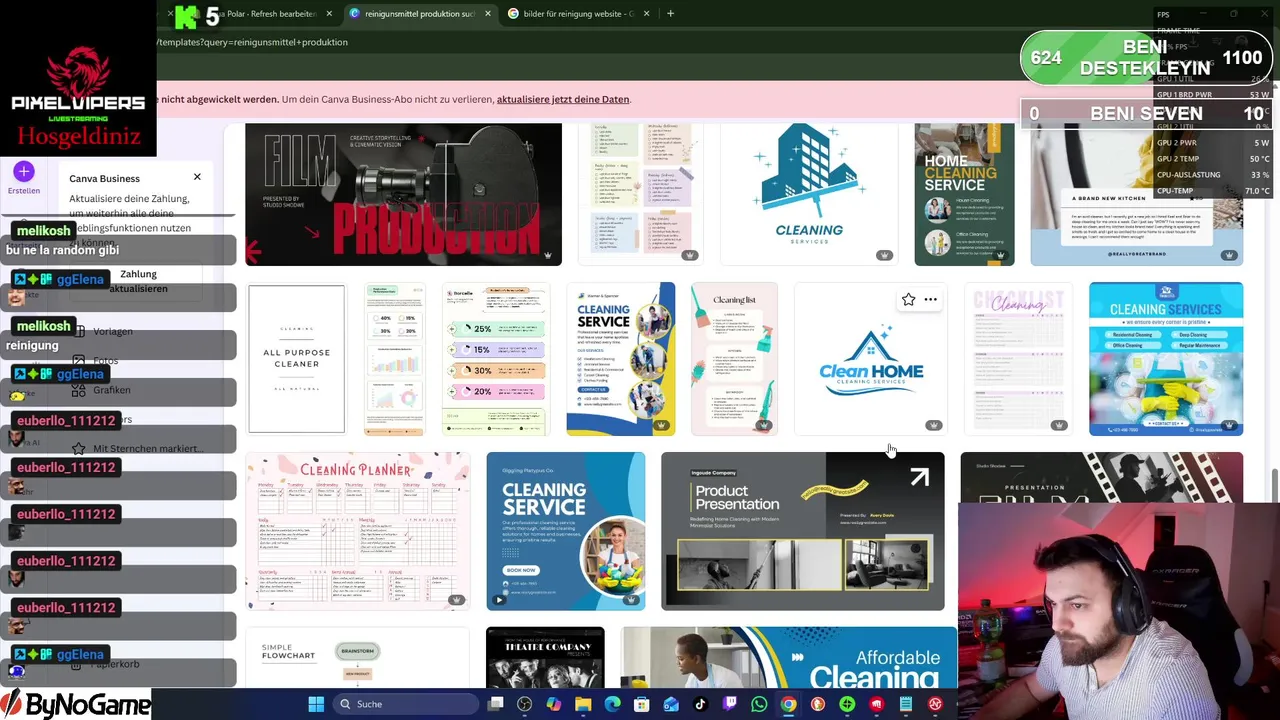Click the Chrome taskbar icon
Image resolution: width=1280 pixels, height=720 pixels.
coord(788,704)
